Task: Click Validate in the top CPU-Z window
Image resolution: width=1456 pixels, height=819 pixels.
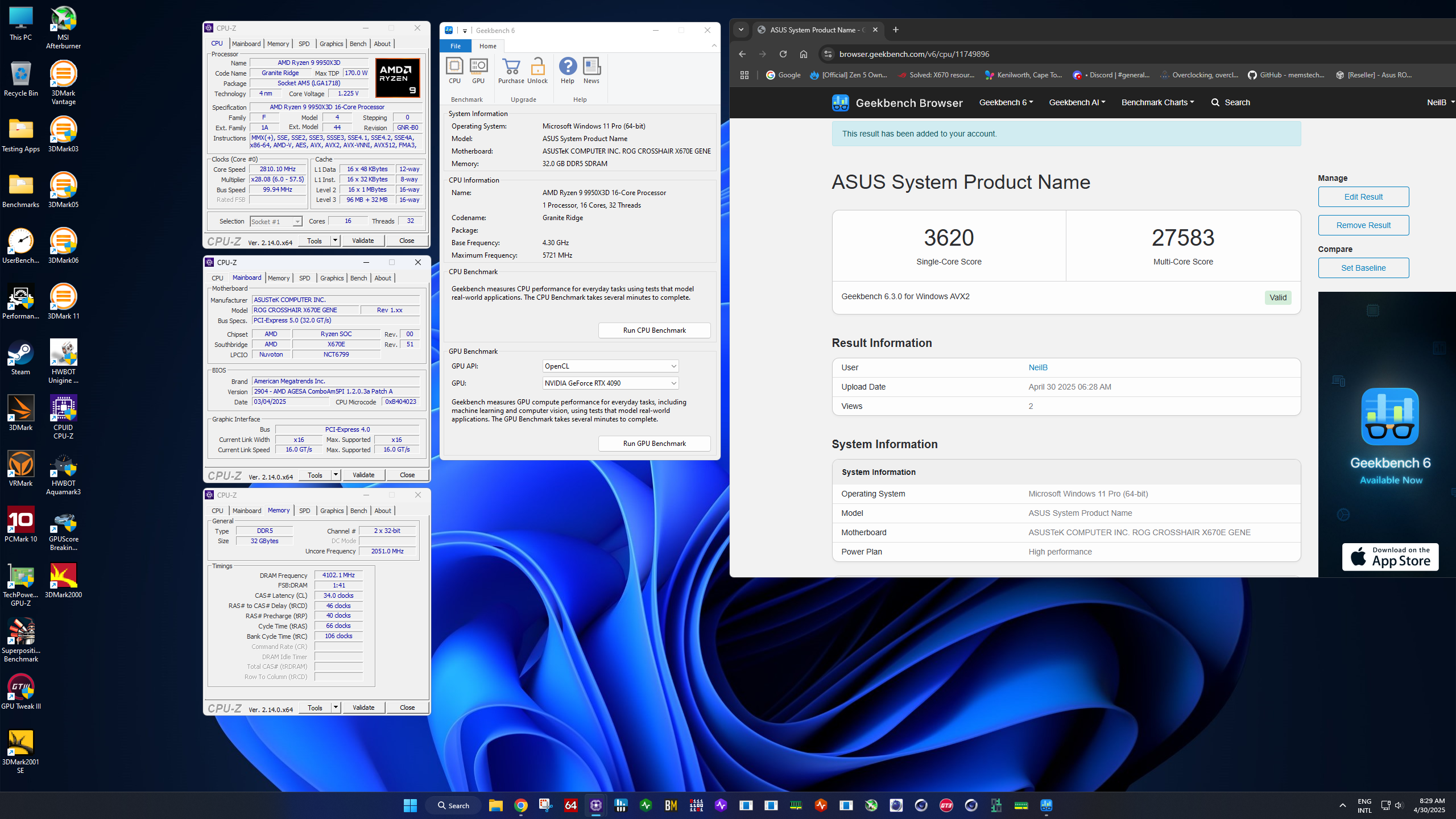Action: click(x=363, y=241)
